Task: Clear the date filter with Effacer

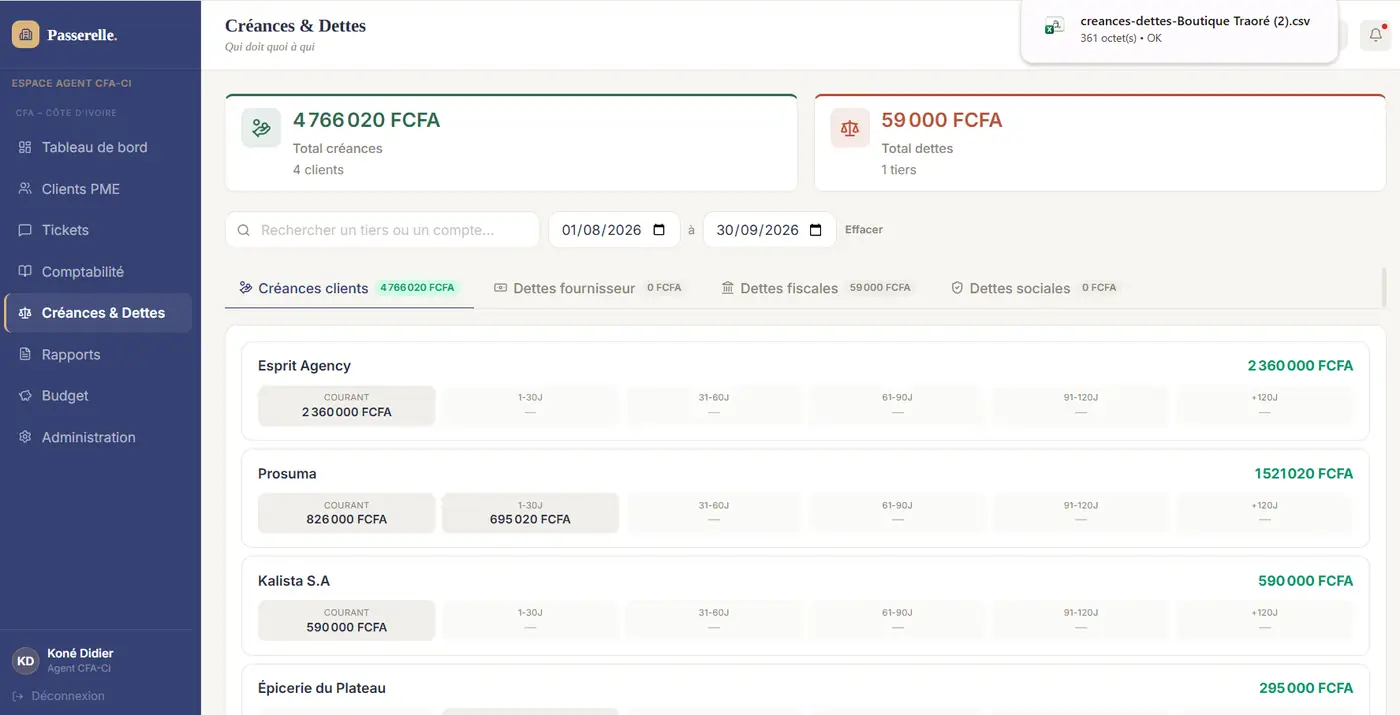Action: point(864,230)
